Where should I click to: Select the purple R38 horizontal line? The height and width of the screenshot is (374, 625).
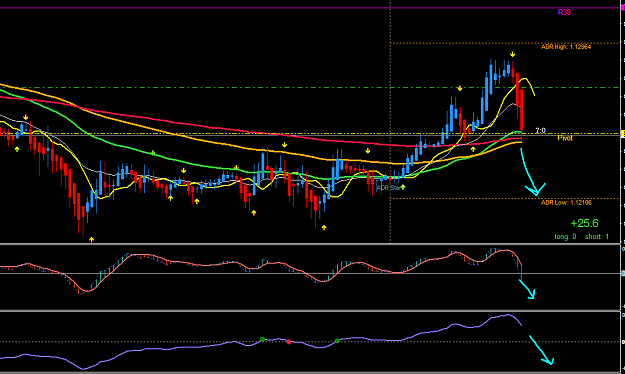point(309,8)
